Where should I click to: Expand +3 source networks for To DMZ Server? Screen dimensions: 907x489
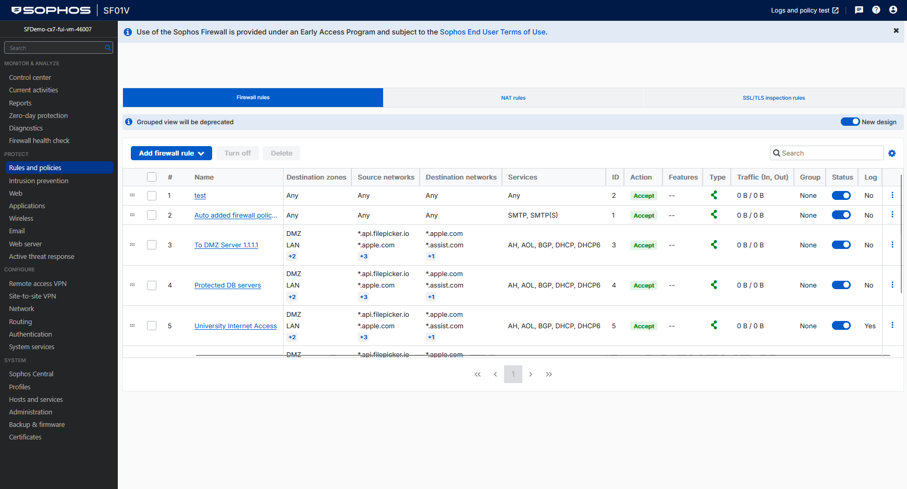pos(363,256)
